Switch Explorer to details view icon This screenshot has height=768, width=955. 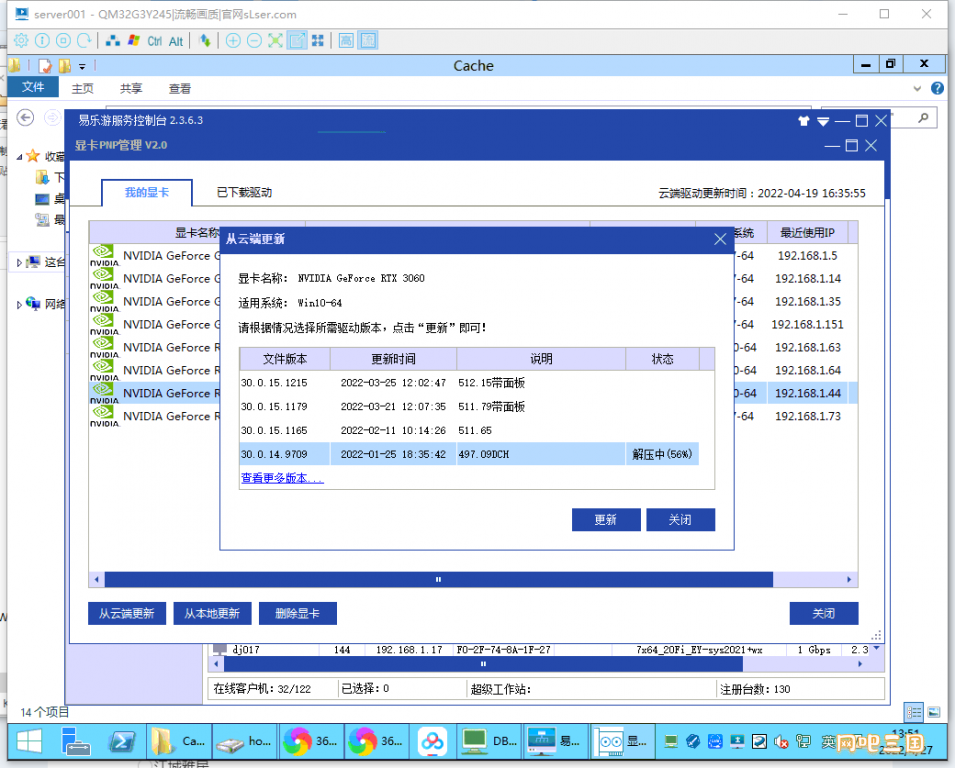(x=914, y=712)
